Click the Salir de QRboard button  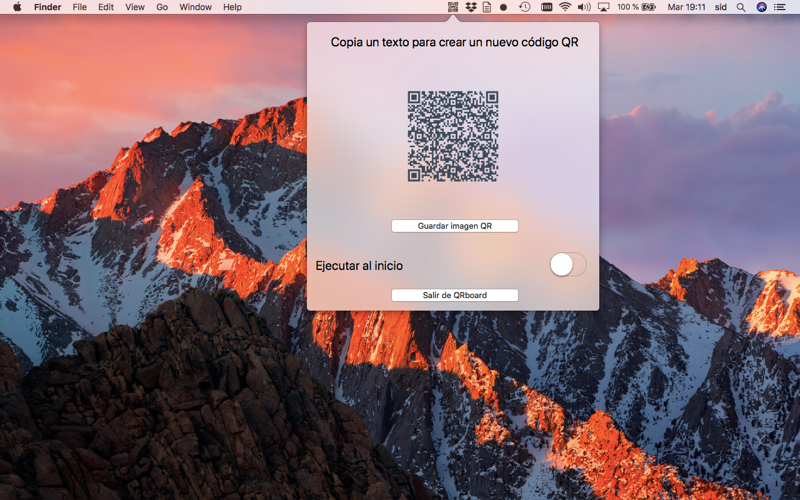(x=455, y=295)
